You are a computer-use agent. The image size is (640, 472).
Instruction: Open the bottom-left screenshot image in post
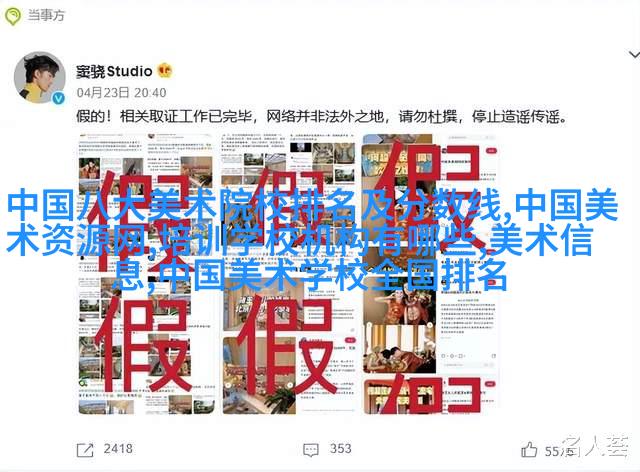coord(147,345)
